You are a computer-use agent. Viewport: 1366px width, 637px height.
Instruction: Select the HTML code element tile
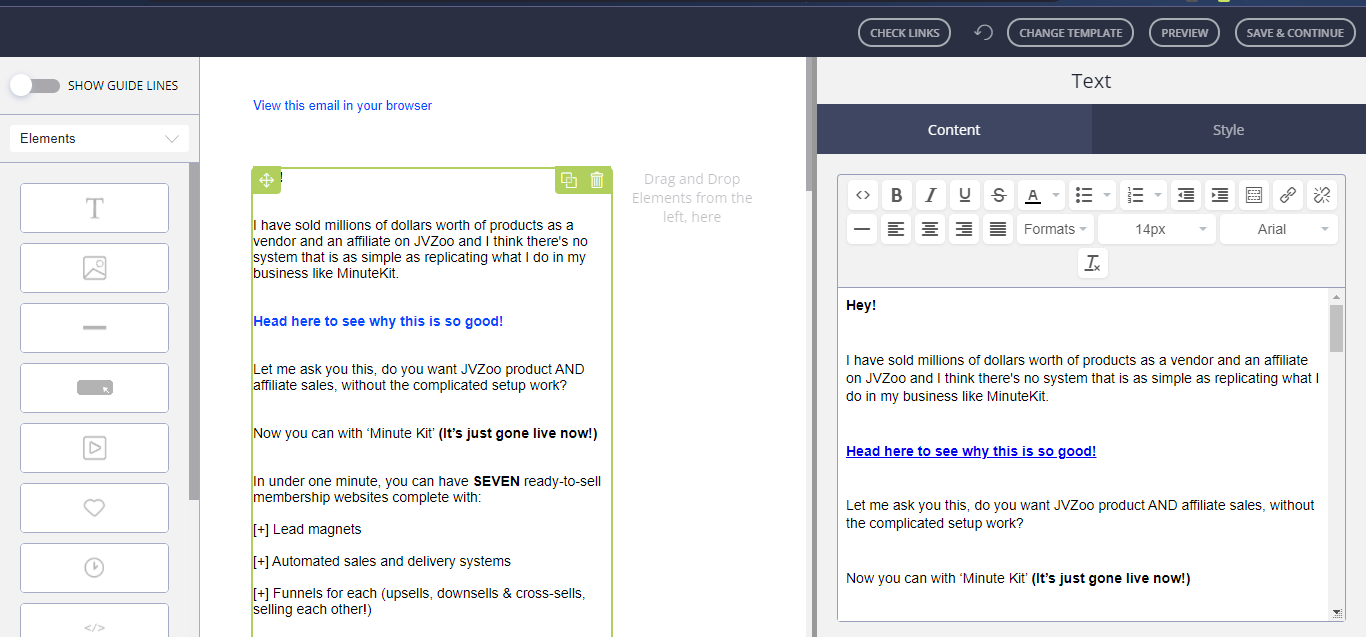tap(95, 621)
